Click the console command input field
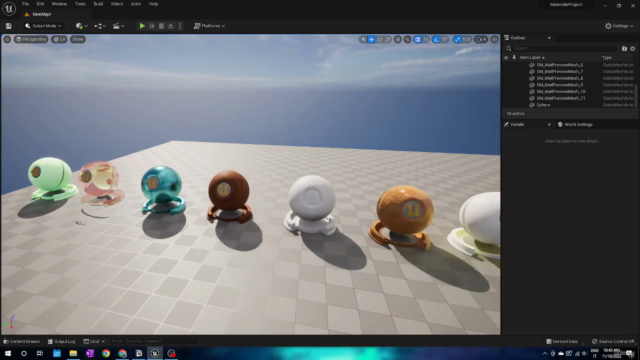640x360 pixels. [x=153, y=341]
